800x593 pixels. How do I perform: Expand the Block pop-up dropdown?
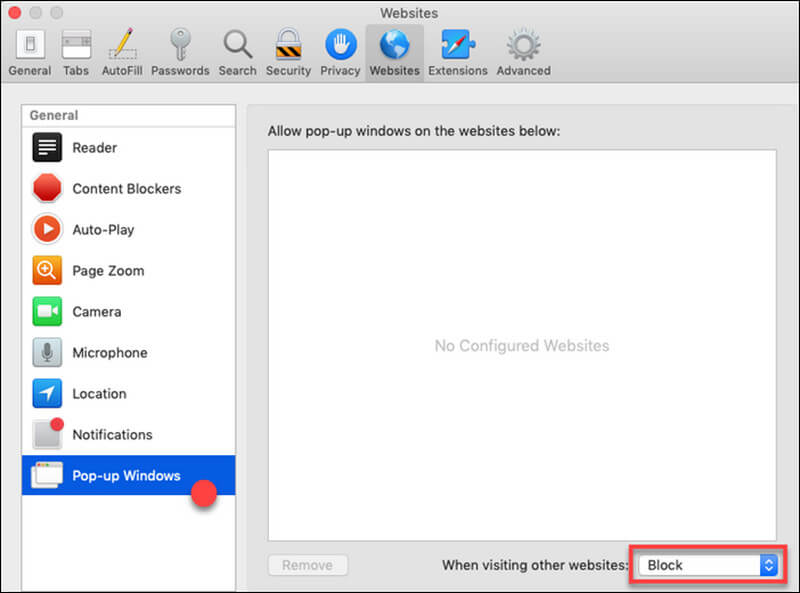709,565
